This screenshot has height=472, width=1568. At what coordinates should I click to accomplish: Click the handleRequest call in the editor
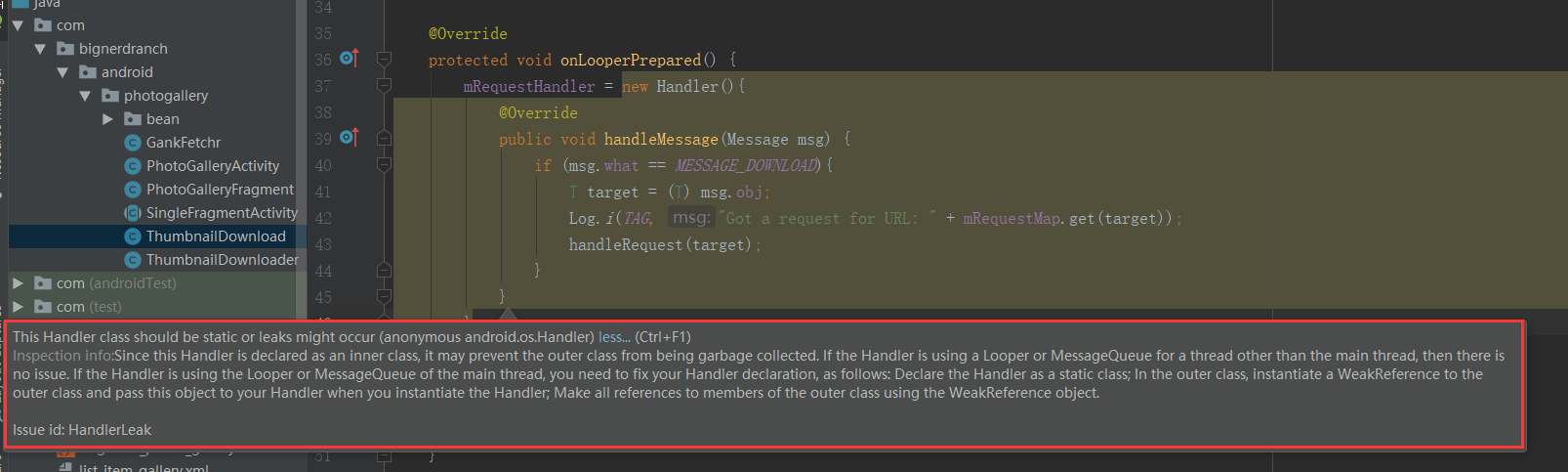click(625, 245)
